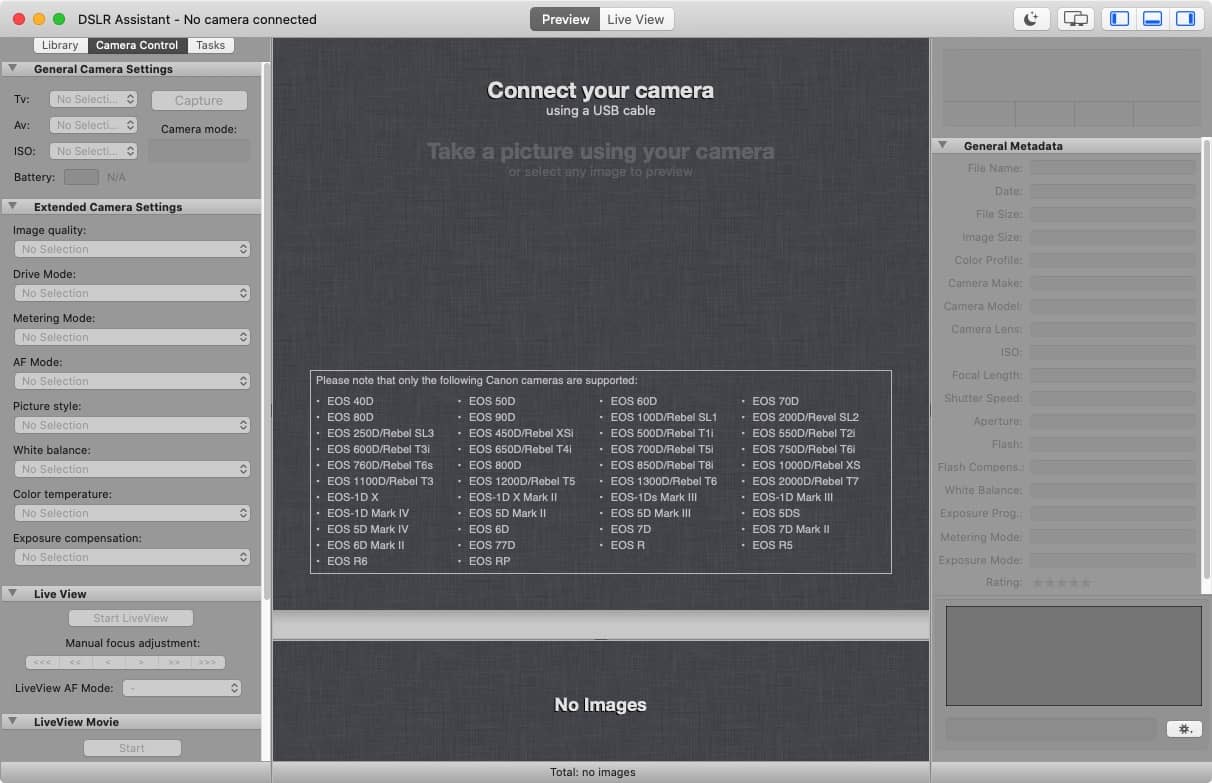The height and width of the screenshot is (783, 1212).
Task: Click the text field beside the gear button
Action: click(1053, 729)
